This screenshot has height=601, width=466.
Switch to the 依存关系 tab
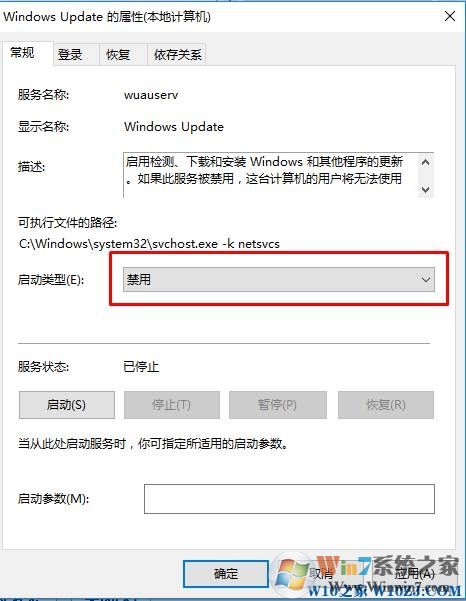[x=177, y=54]
